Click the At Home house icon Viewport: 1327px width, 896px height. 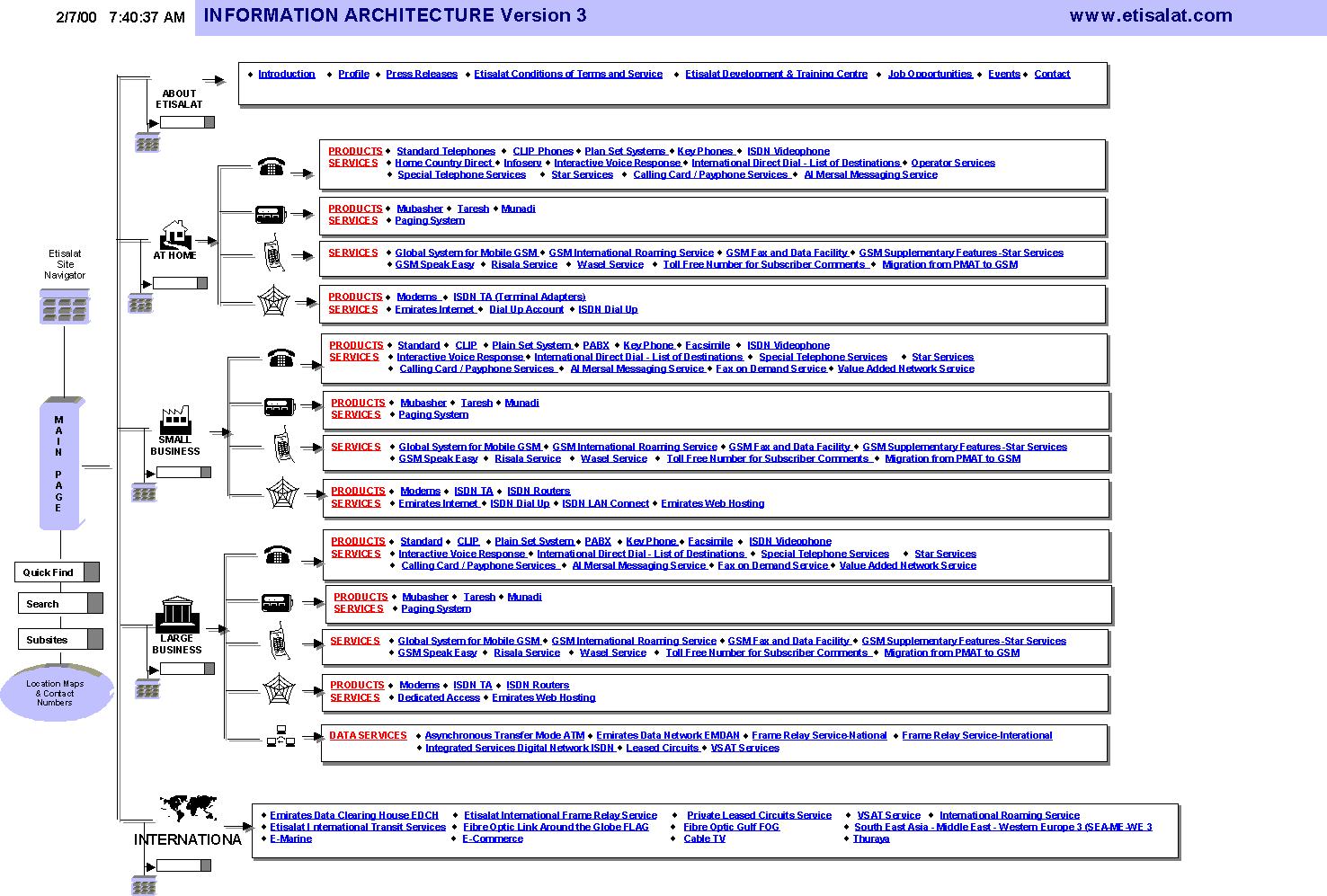coord(174,235)
